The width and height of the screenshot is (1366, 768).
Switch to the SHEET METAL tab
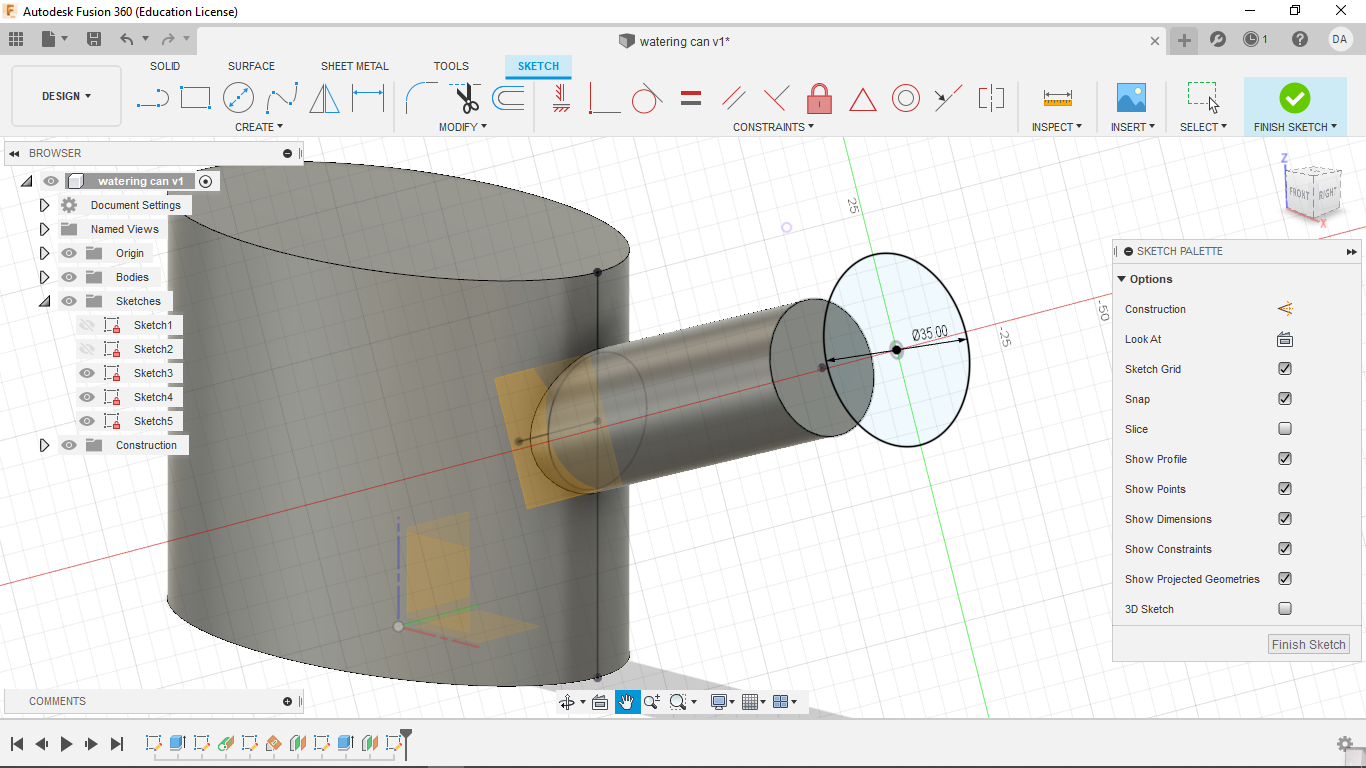point(355,66)
